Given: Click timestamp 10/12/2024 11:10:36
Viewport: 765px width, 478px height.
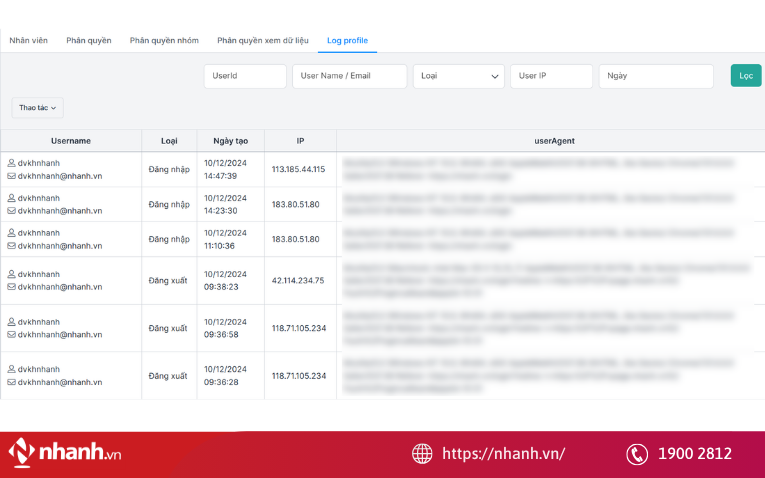Looking at the screenshot, I should click(x=225, y=239).
